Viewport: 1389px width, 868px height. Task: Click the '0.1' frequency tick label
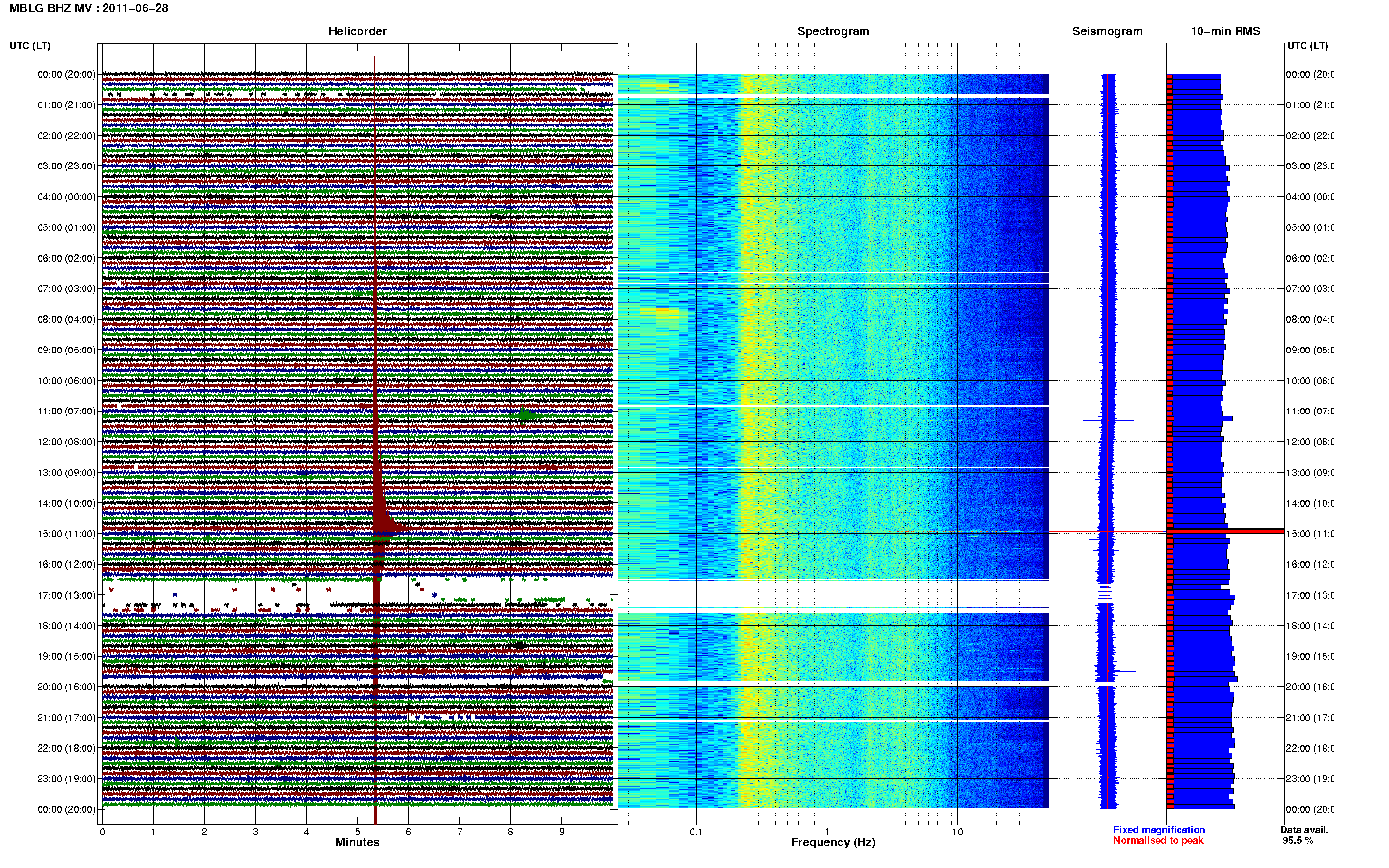click(x=696, y=832)
